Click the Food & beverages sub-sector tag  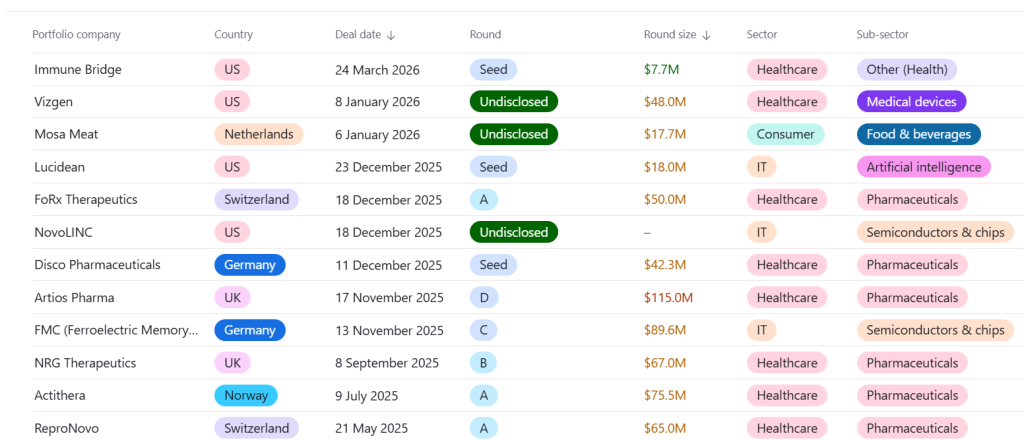(918, 134)
